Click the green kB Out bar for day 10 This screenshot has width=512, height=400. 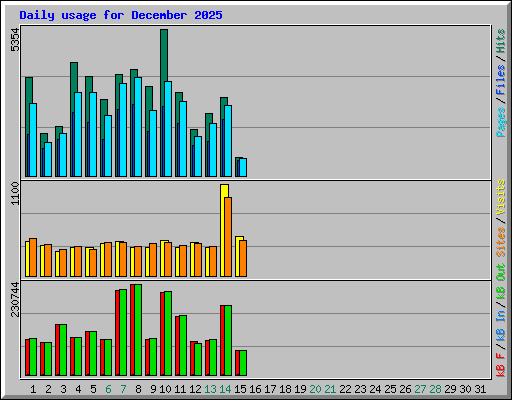168,333
